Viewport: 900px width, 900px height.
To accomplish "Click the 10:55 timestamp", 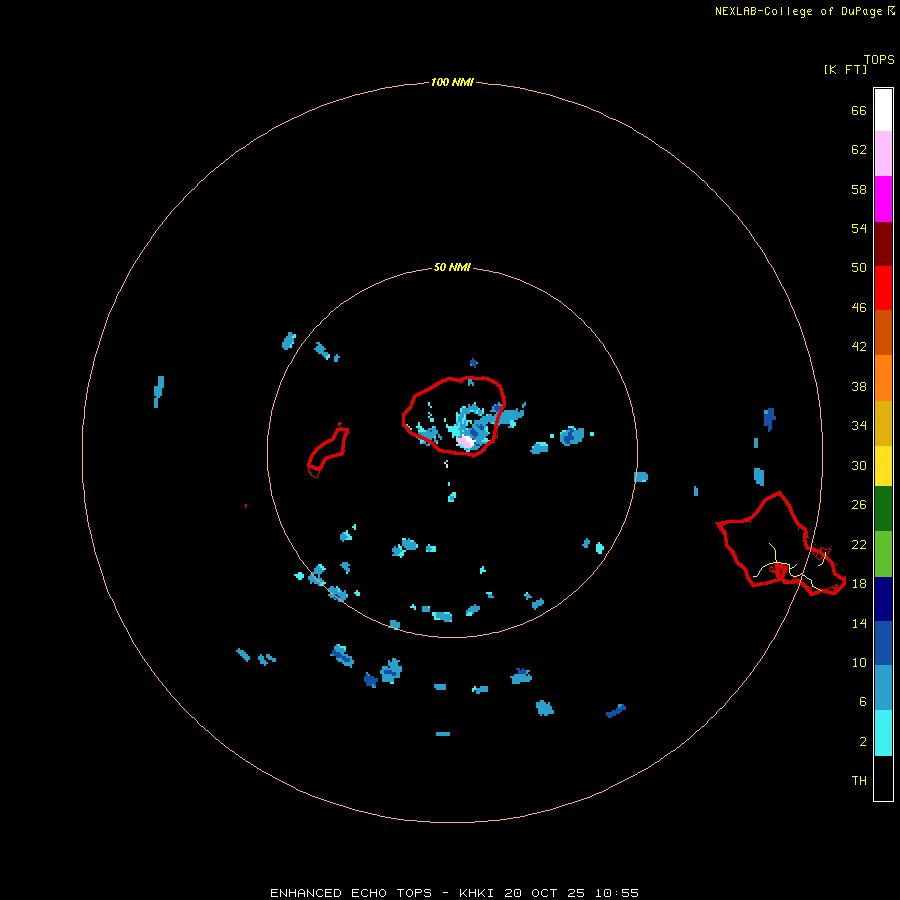I will [x=617, y=893].
